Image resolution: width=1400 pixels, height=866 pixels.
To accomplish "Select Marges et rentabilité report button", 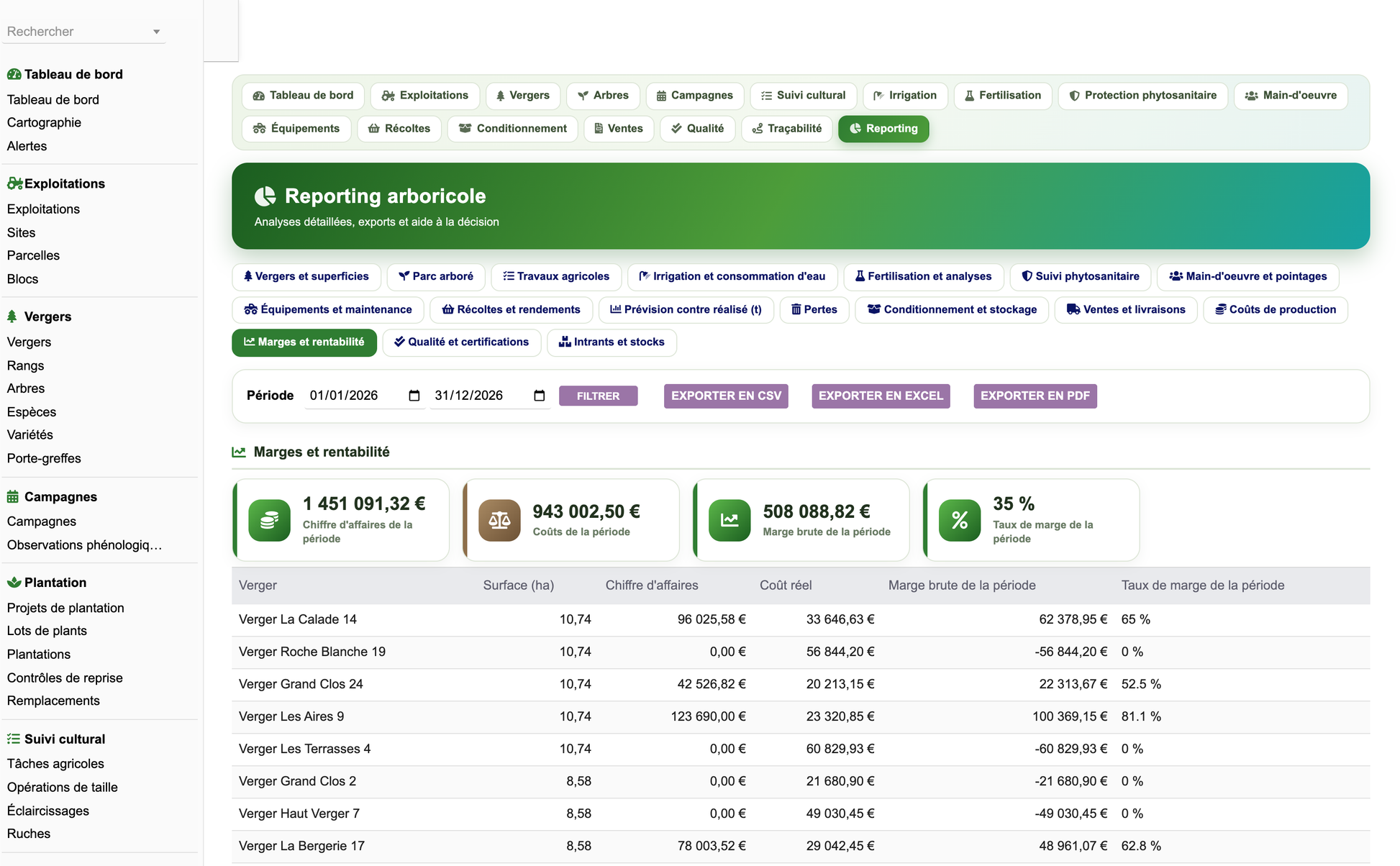I will click(304, 343).
